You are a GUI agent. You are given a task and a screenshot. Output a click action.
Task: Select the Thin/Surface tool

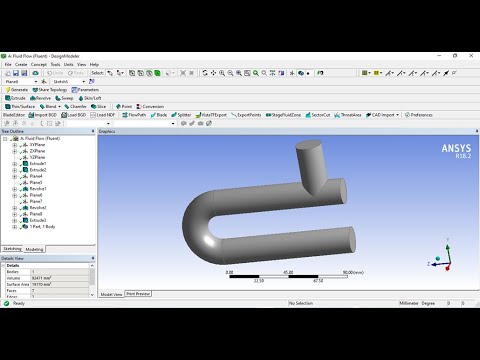pos(20,106)
